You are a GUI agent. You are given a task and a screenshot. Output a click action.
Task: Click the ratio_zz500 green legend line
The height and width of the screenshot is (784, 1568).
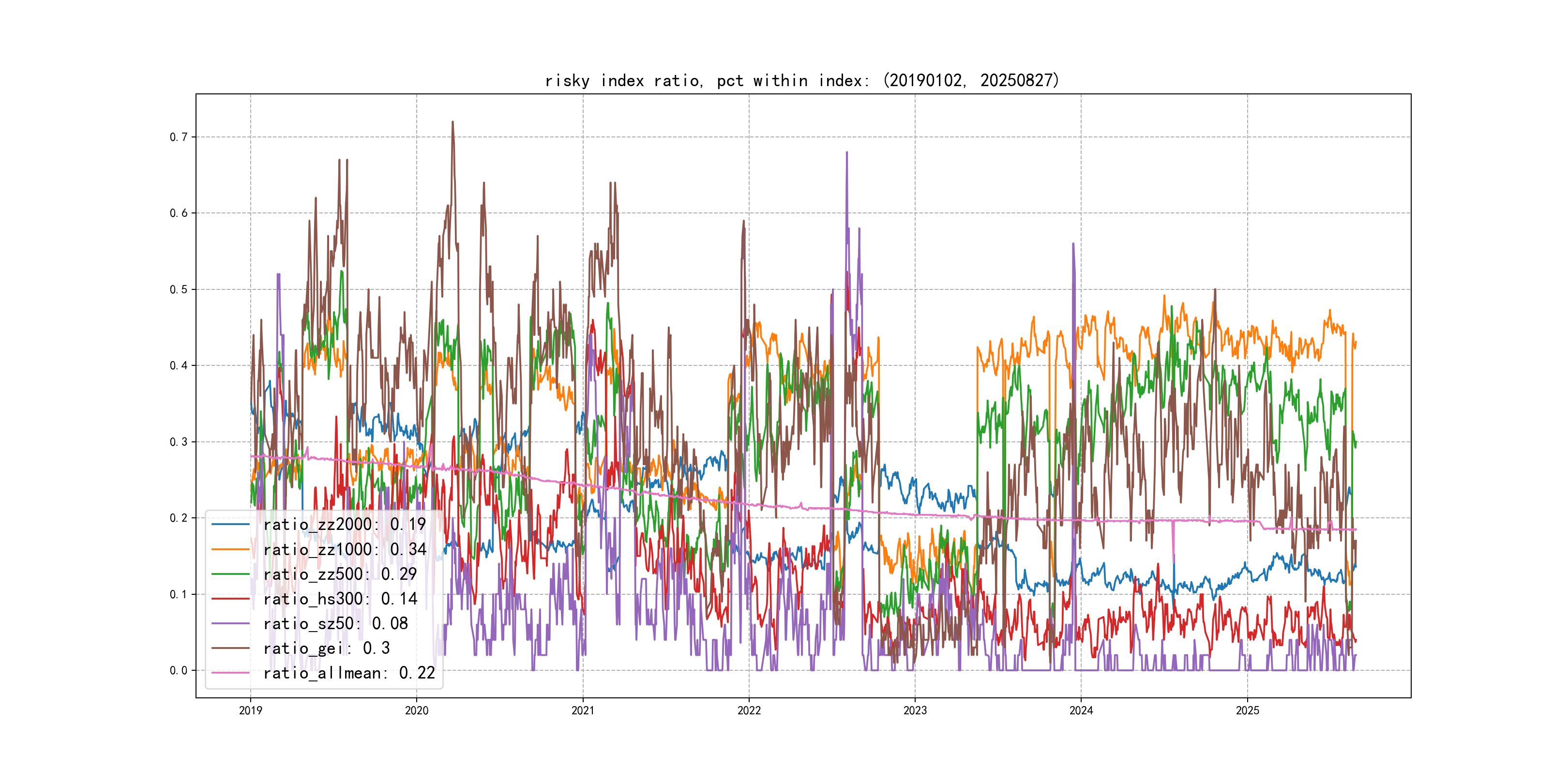coord(230,574)
